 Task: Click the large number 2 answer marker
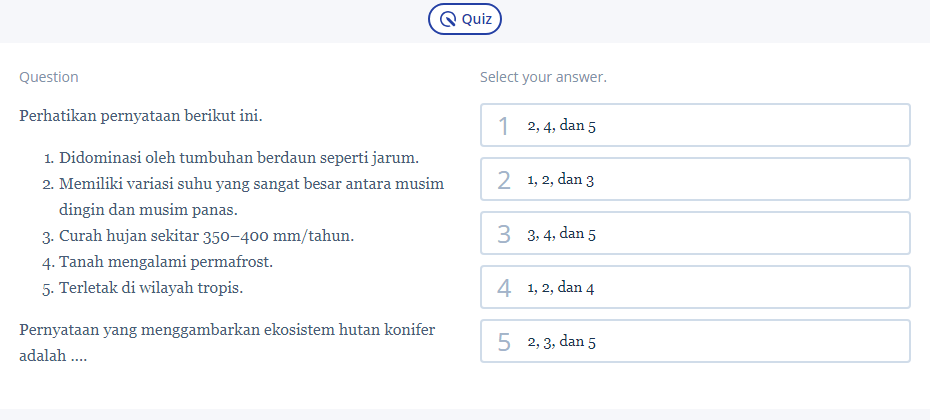tap(504, 180)
